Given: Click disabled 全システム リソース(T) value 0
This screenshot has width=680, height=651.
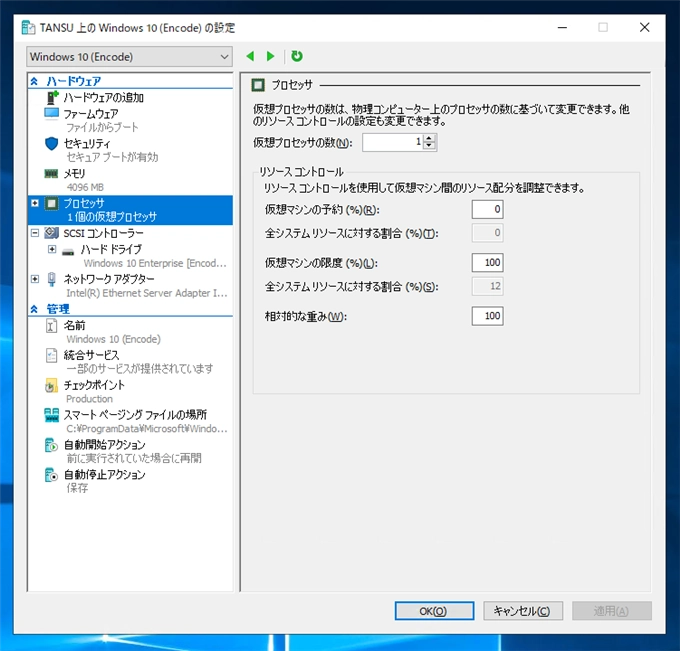Looking at the screenshot, I should click(487, 233).
